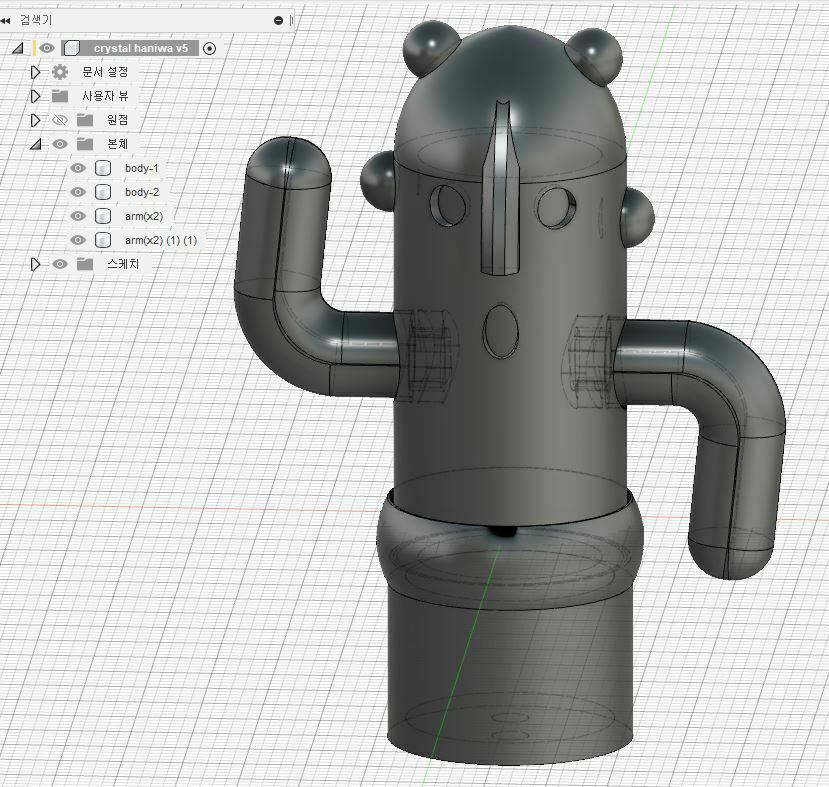This screenshot has height=787, width=829.
Task: Hide the body-1 body via its eye toggle
Action: point(78,167)
